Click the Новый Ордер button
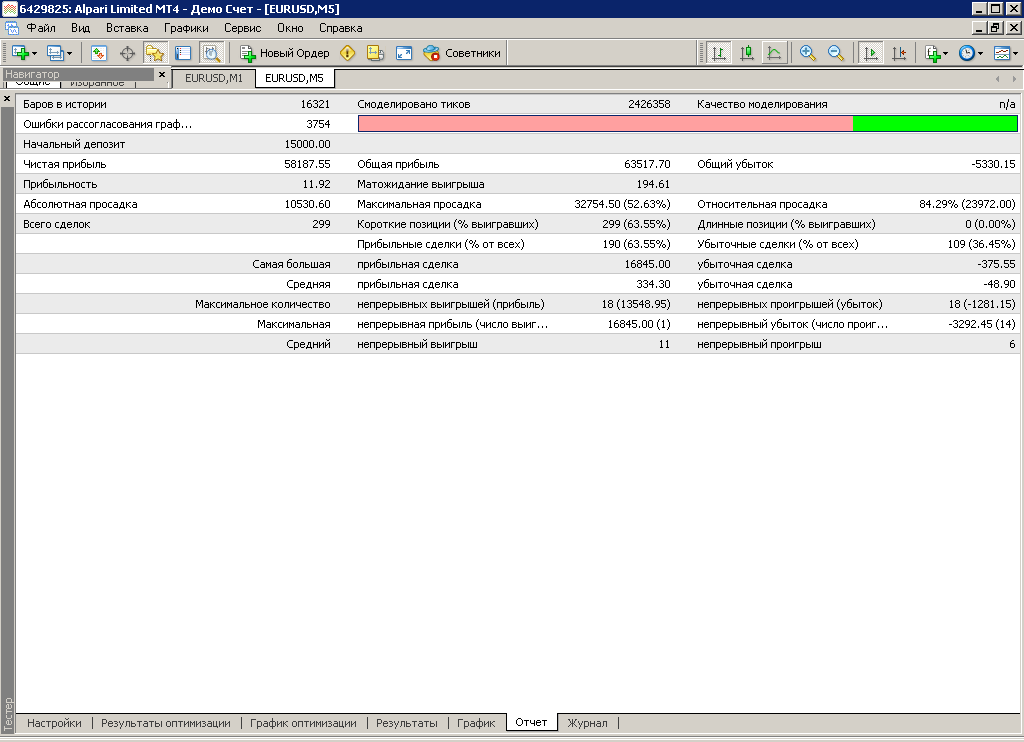The image size is (1024, 742). 284,53
